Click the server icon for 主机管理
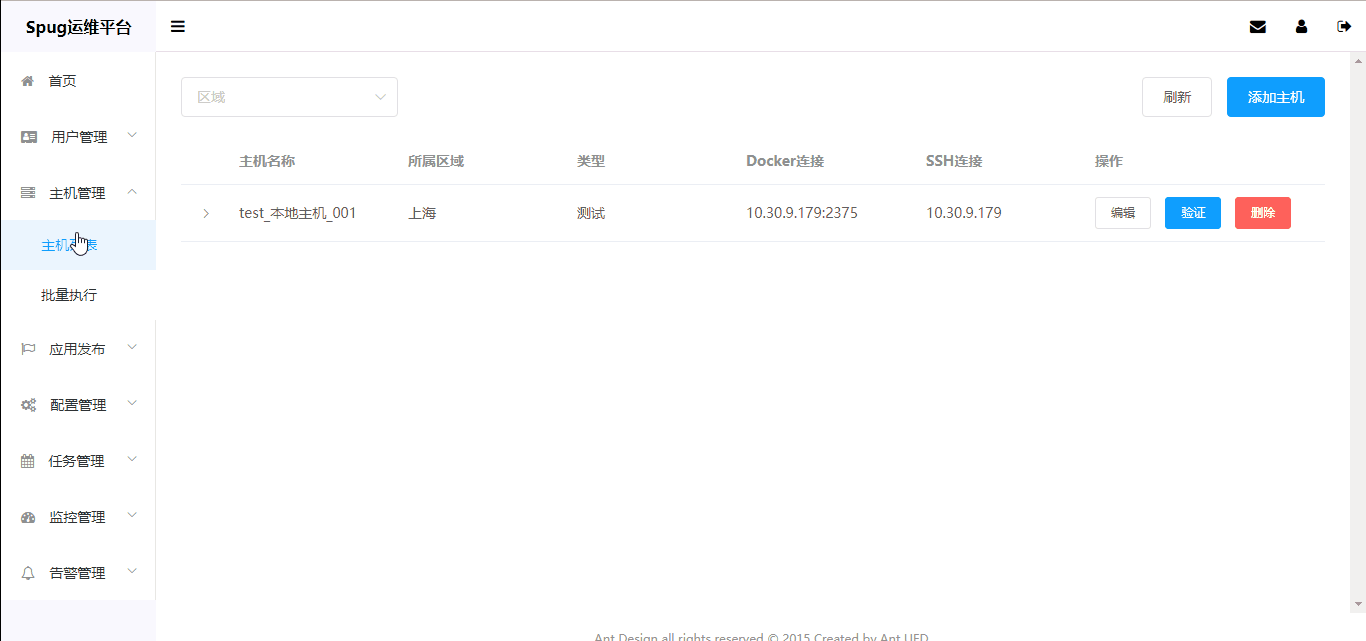Image resolution: width=1366 pixels, height=641 pixels. [x=28, y=193]
